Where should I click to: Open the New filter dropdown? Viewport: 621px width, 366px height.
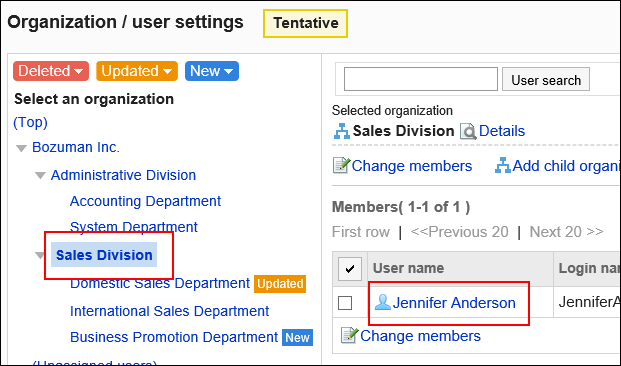pyautogui.click(x=212, y=71)
